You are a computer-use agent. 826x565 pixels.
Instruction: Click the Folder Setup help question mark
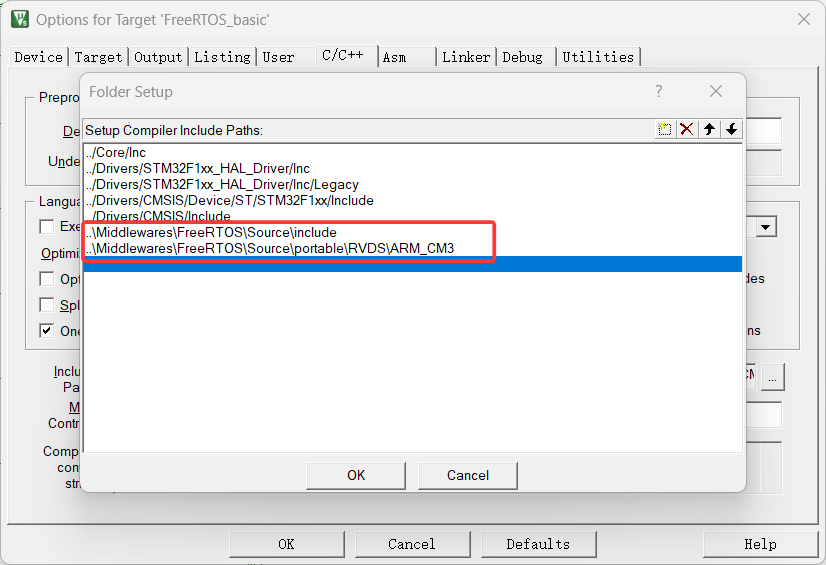click(x=658, y=91)
